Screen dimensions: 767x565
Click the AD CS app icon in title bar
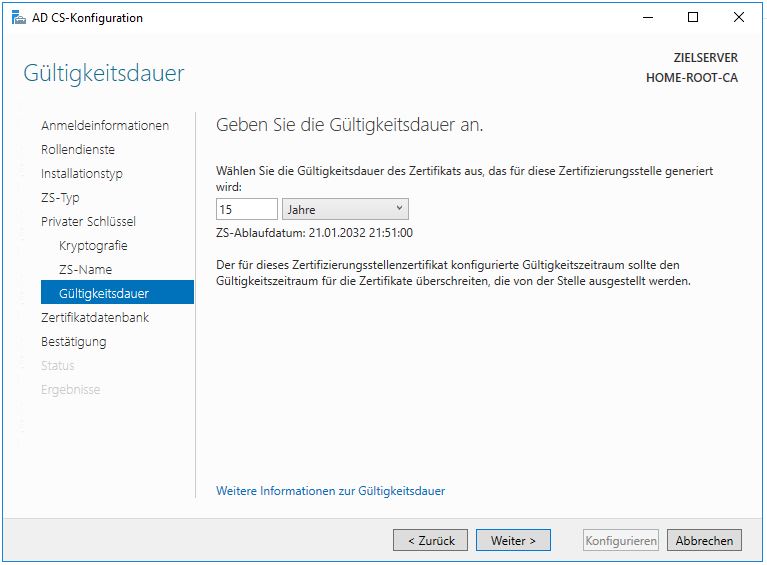click(x=18, y=17)
